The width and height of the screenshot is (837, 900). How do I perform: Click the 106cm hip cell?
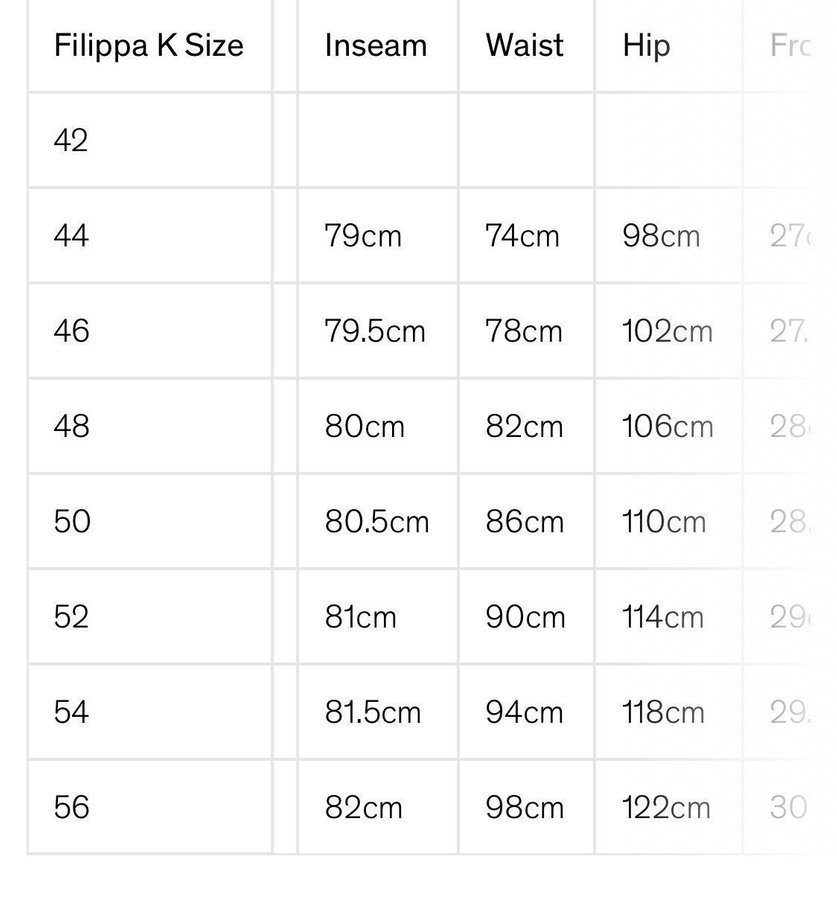[667, 427]
